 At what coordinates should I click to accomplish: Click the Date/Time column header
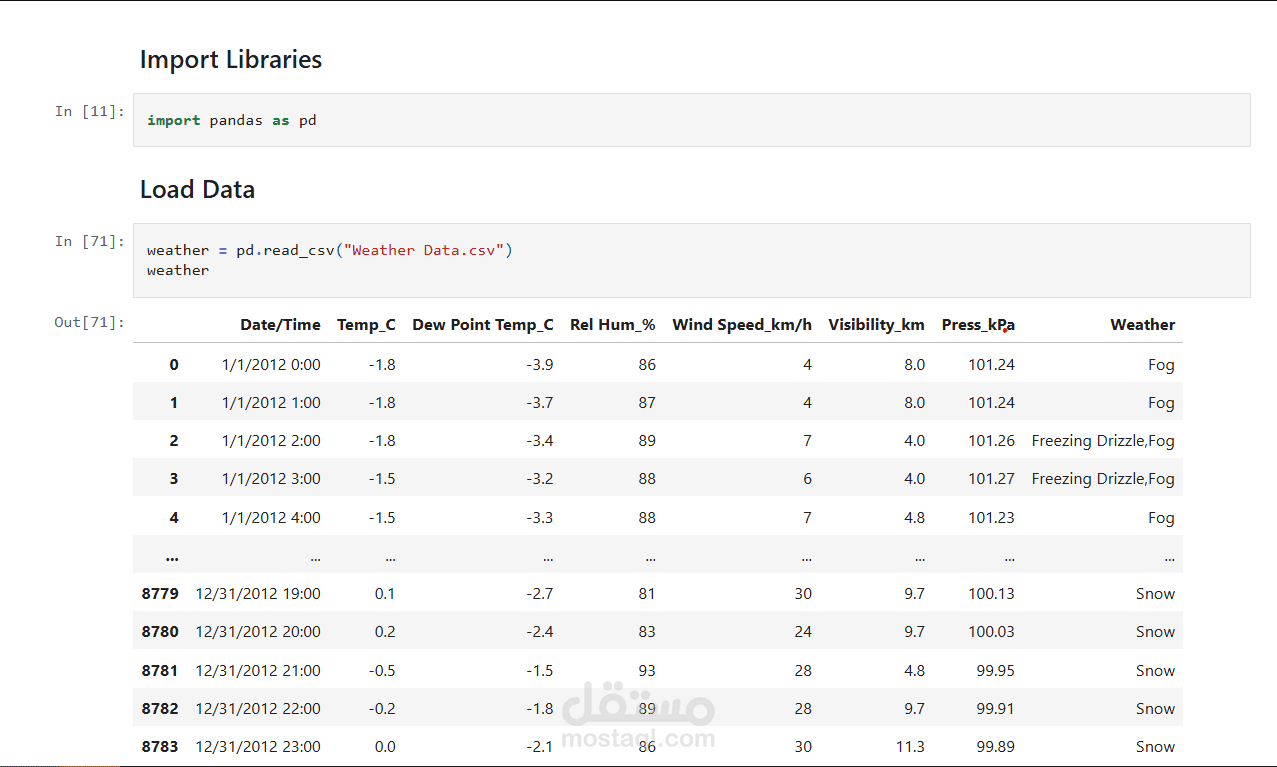click(x=280, y=325)
